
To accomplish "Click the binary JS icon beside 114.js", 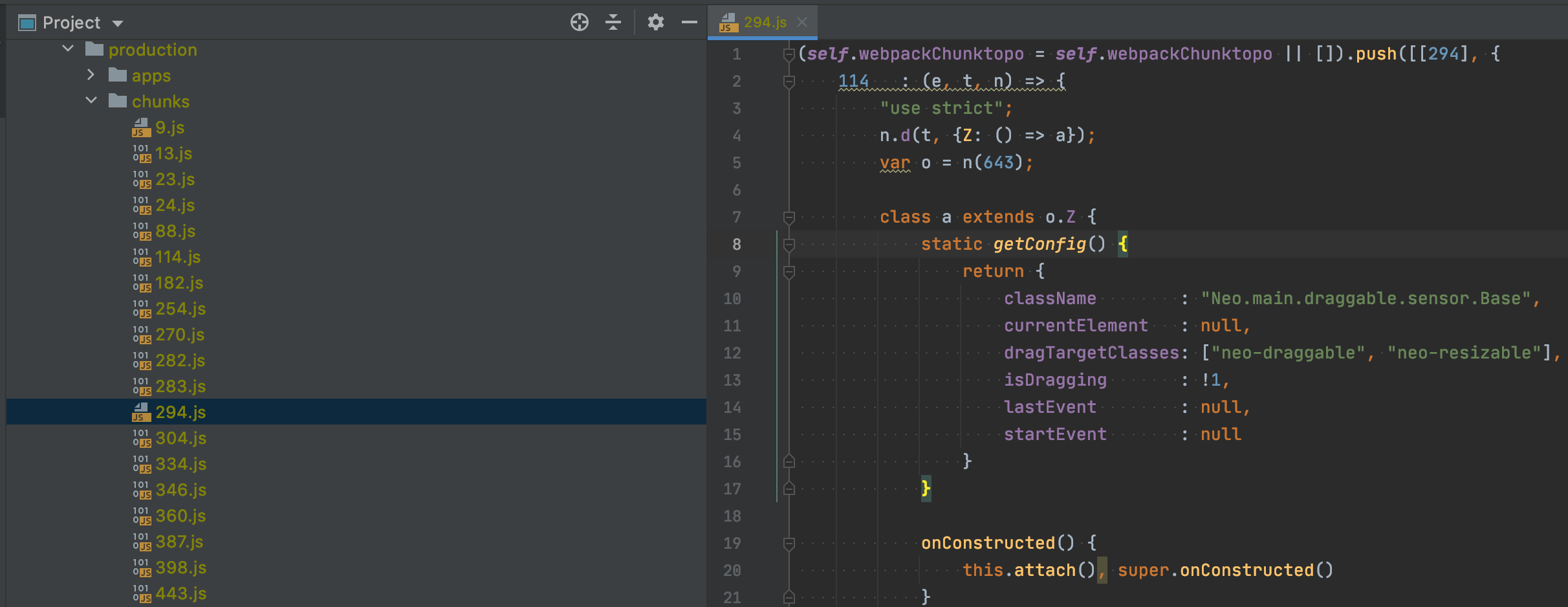I will tap(142, 257).
